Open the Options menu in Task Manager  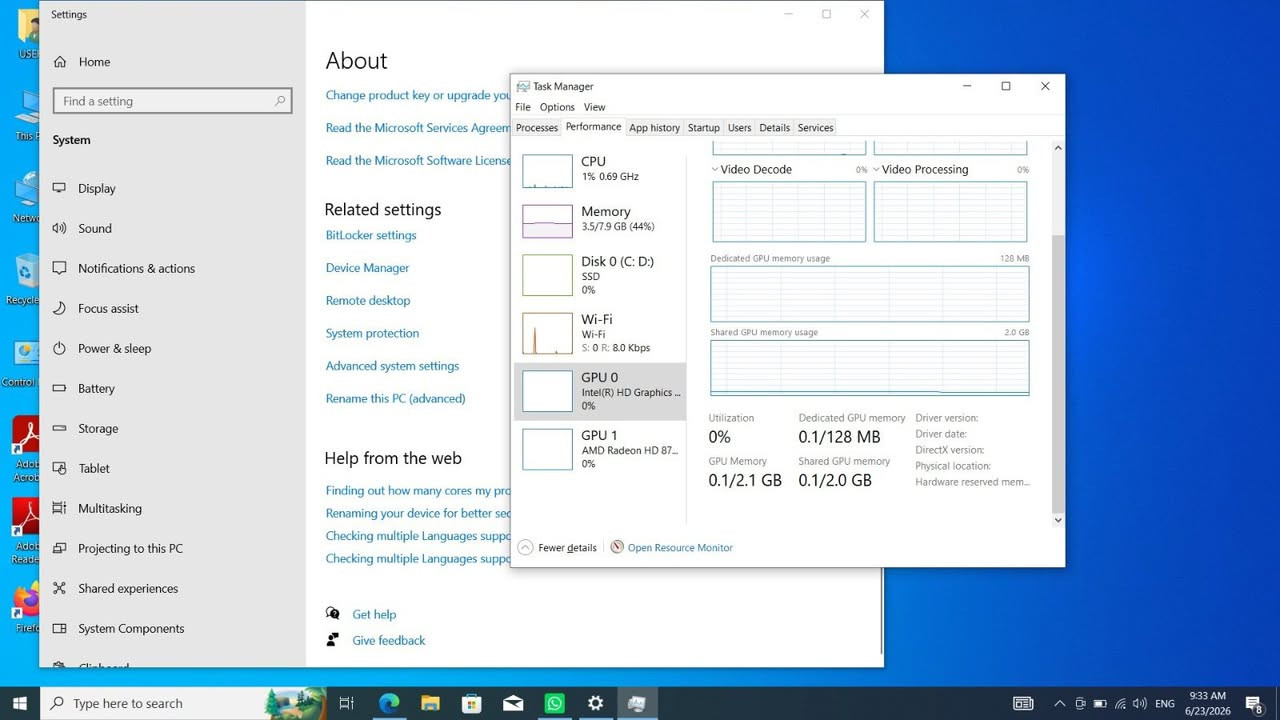point(557,107)
